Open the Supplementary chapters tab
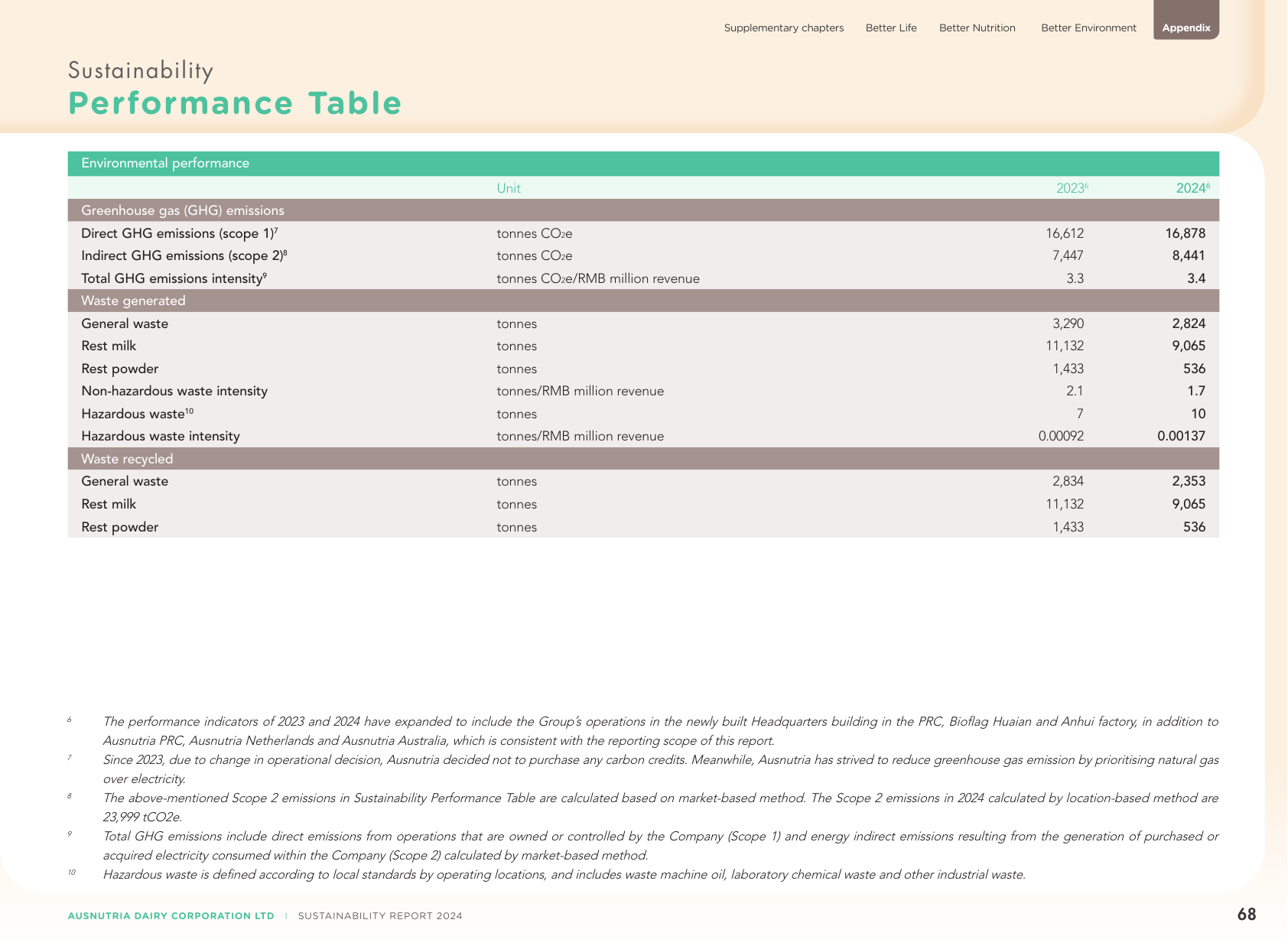Image resolution: width=1288 pixels, height=949 pixels. 784,28
